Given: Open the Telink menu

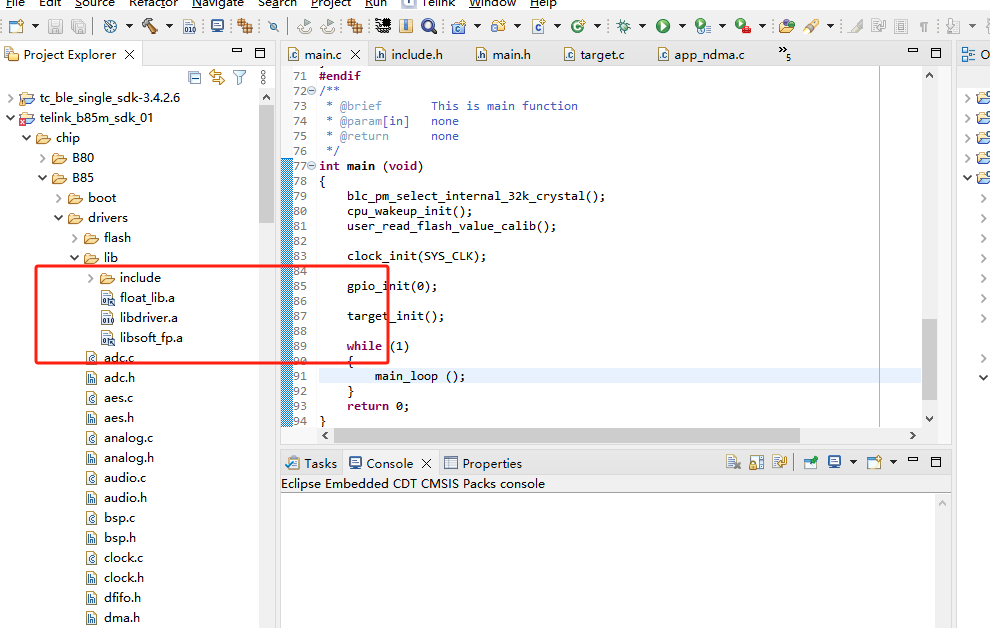Looking at the screenshot, I should click(x=439, y=3).
